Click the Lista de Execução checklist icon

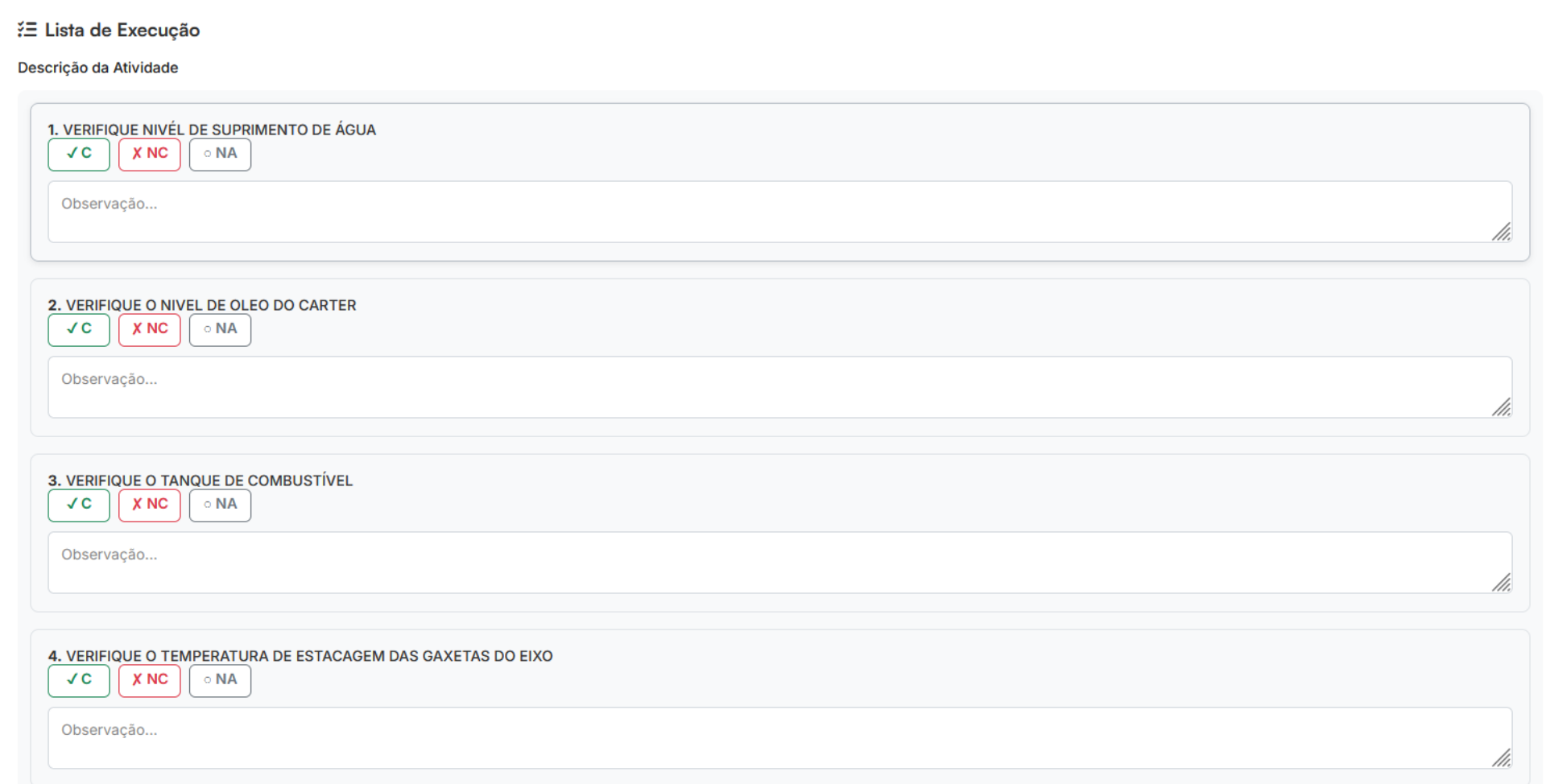tap(27, 30)
